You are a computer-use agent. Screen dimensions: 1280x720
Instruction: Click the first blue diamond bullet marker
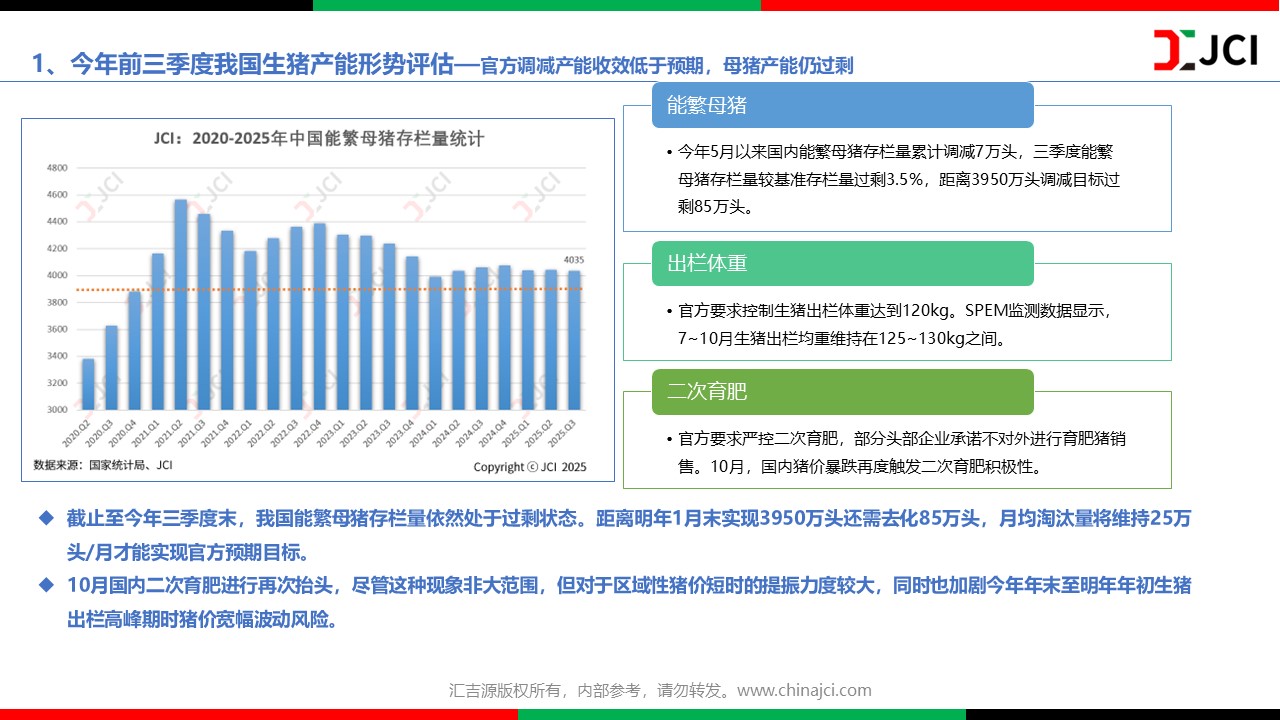click(44, 518)
